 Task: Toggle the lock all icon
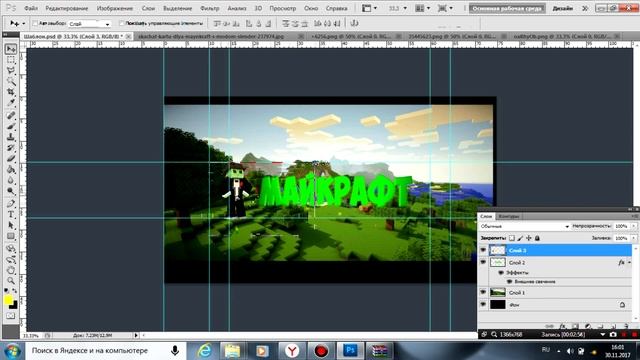coord(537,238)
